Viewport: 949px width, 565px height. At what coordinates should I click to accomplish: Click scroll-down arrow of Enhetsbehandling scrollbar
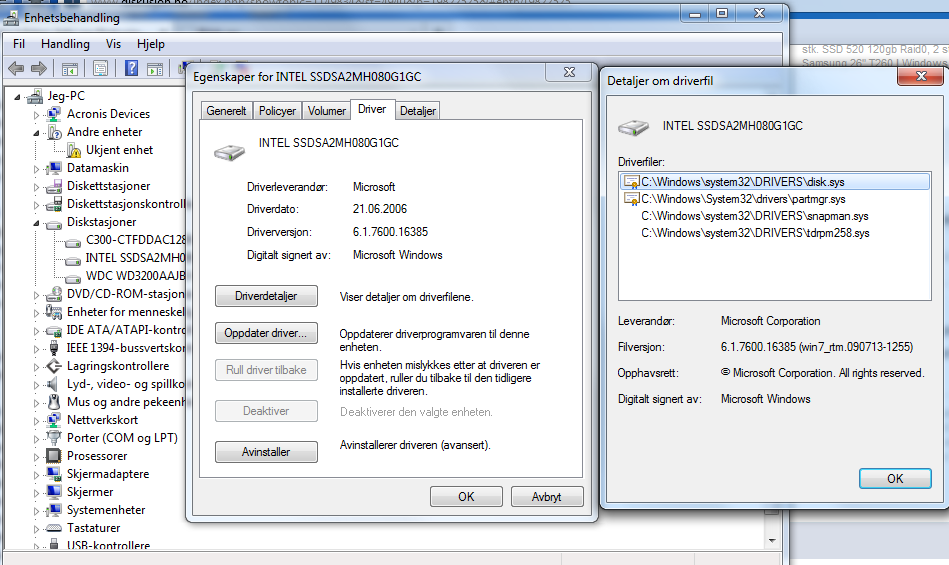point(772,541)
